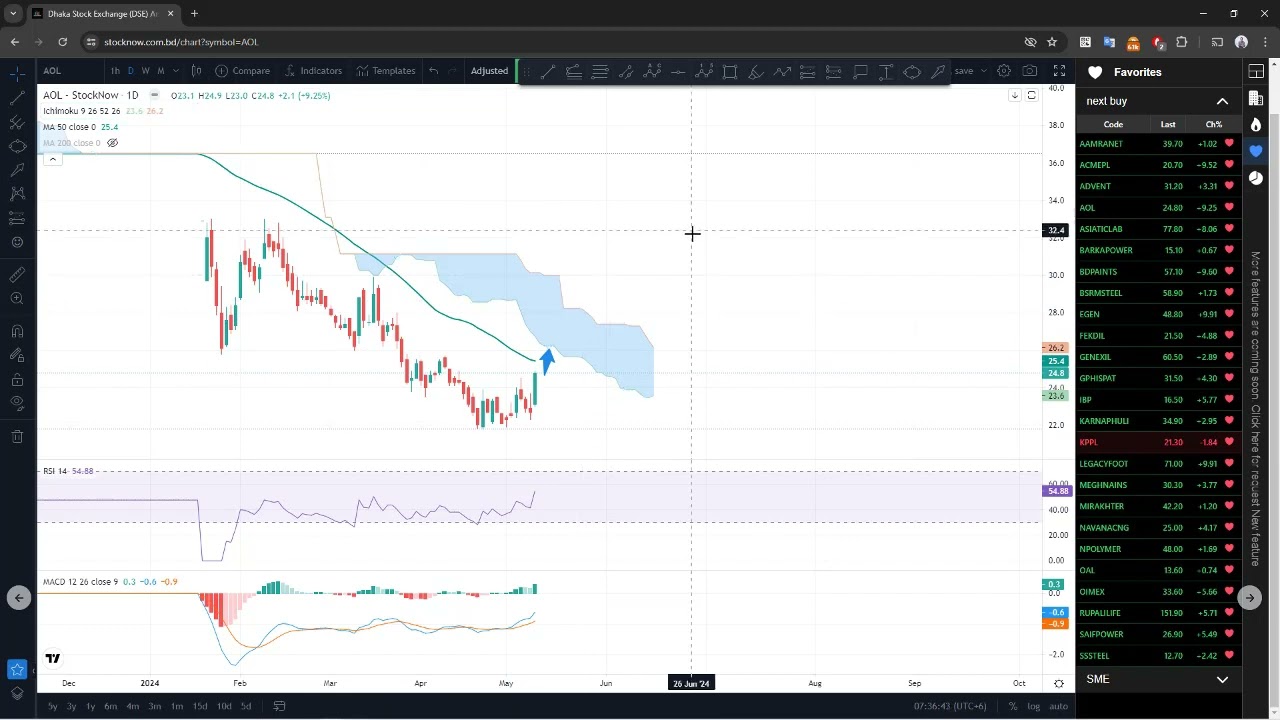The width and height of the screenshot is (1280, 720).
Task: Pick the trend line in floating drawing toolbar
Action: pos(548,71)
